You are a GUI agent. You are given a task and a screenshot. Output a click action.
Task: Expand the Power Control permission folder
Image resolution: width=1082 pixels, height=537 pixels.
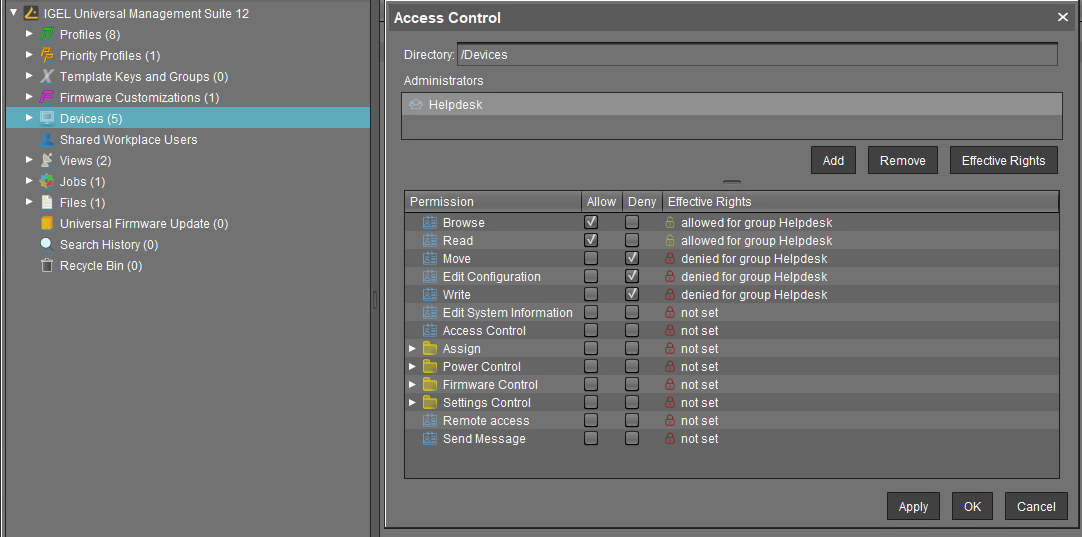(412, 367)
